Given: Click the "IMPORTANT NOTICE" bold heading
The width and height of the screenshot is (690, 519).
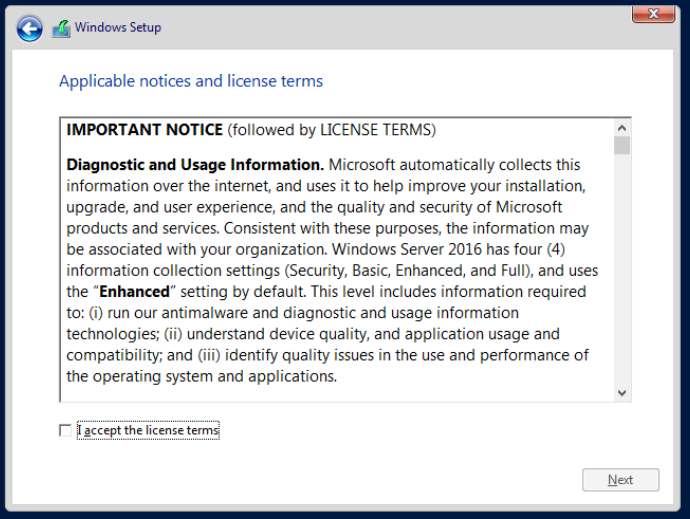Looking at the screenshot, I should [x=144, y=130].
